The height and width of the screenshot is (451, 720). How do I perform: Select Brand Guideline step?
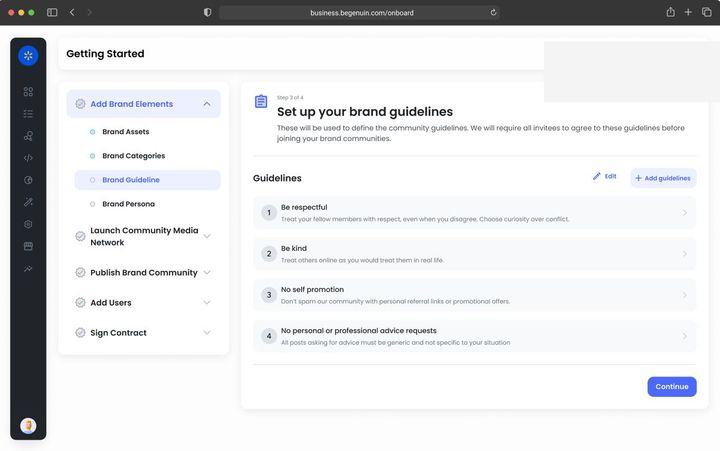pyautogui.click(x=147, y=180)
